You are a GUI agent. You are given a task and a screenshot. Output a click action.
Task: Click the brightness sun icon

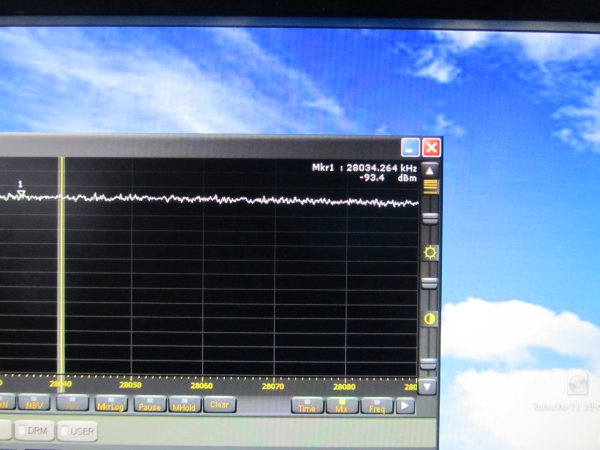(x=430, y=252)
